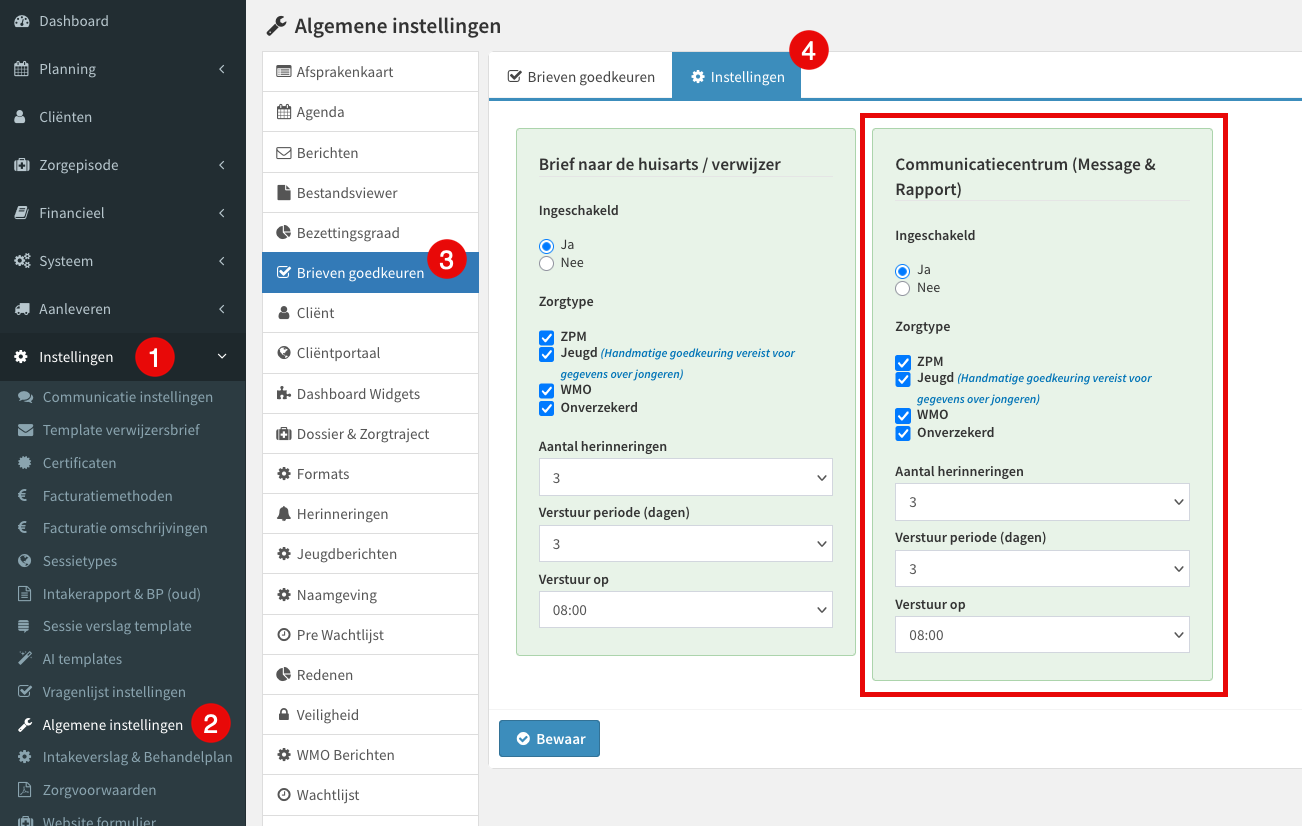The height and width of the screenshot is (826, 1302).
Task: Click the Veiligheid padlock icon
Action: [284, 715]
